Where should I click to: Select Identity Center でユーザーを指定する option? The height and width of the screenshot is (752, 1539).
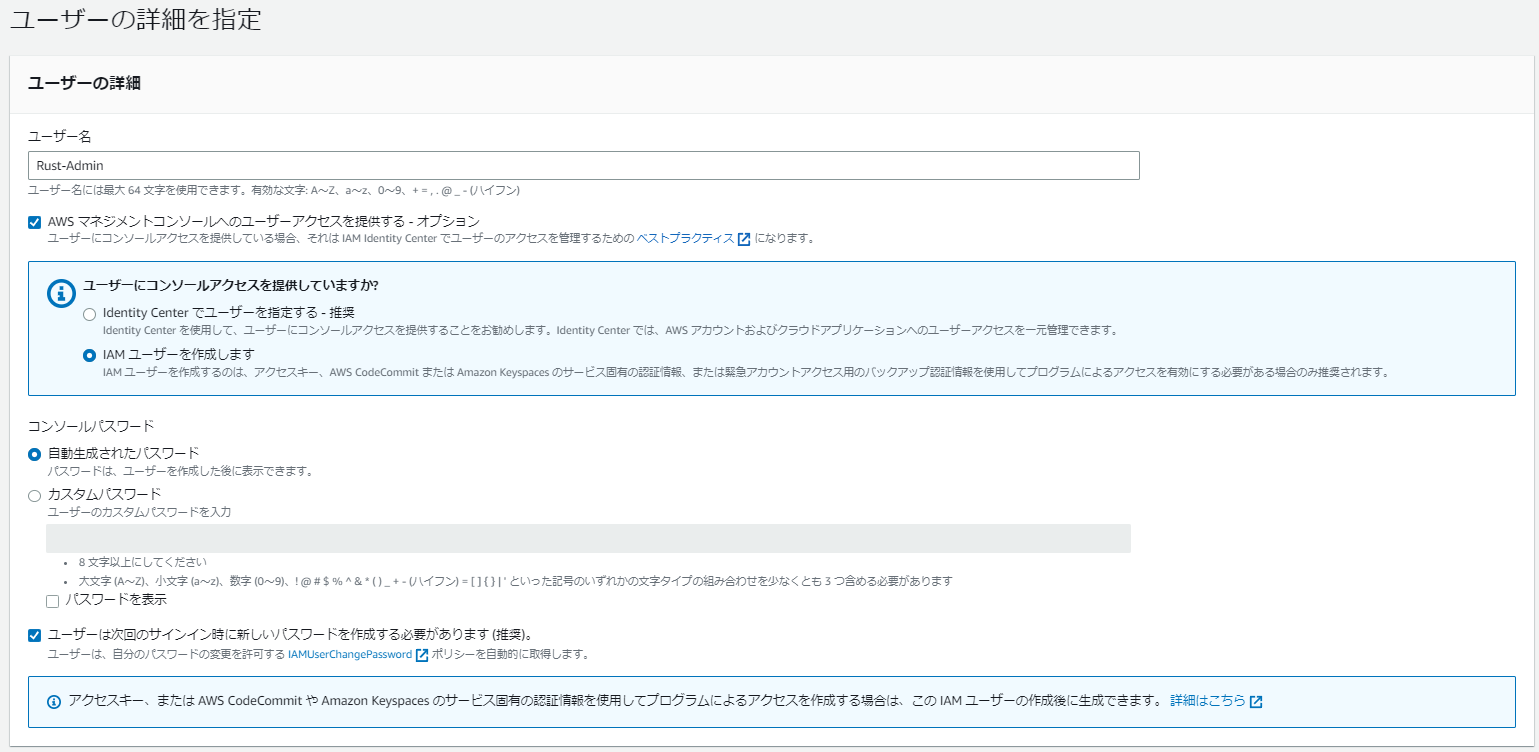pos(90,314)
